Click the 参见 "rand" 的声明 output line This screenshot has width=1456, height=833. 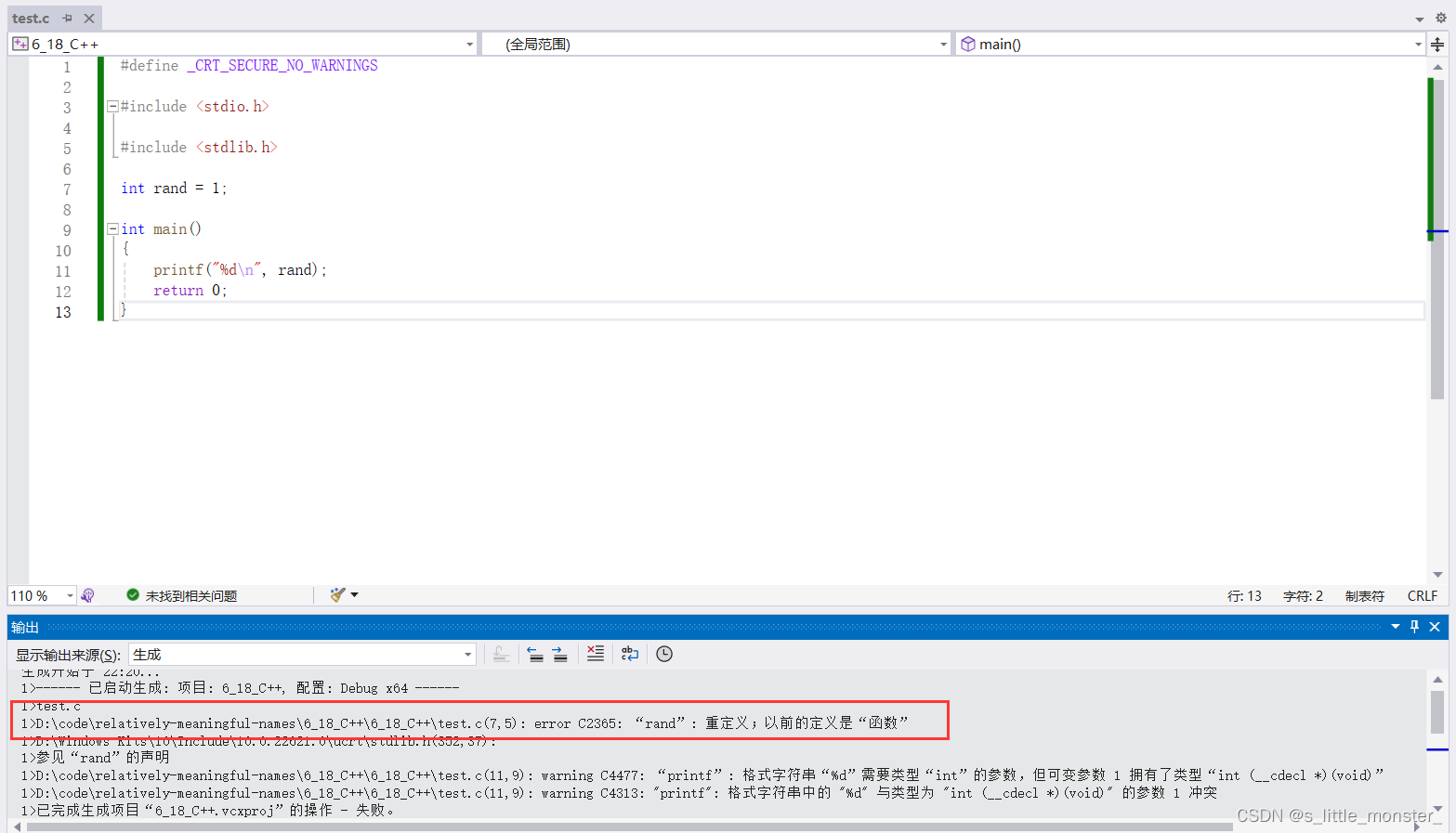[x=95, y=758]
